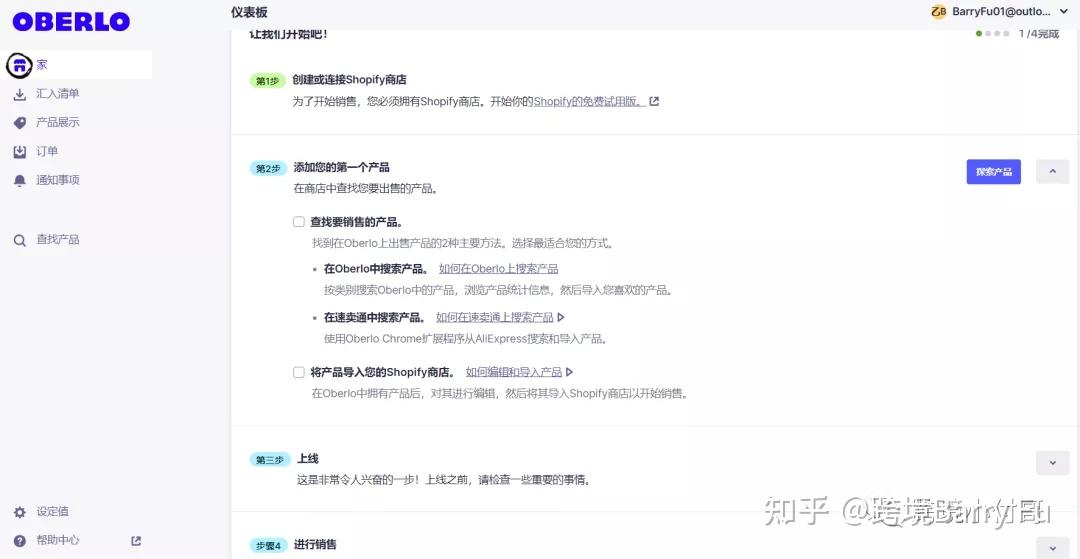Click the 第2步 badge
This screenshot has width=1080, height=559.
[x=268, y=168]
